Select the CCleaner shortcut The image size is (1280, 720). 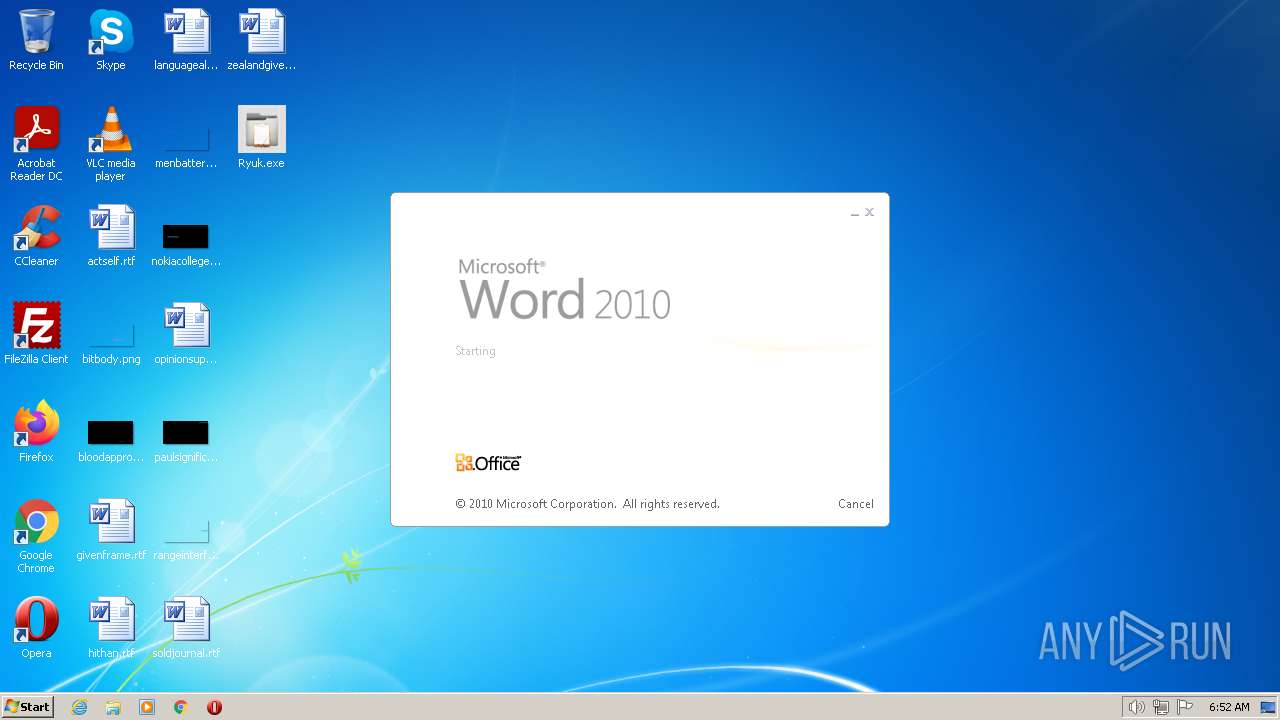pyautogui.click(x=36, y=236)
